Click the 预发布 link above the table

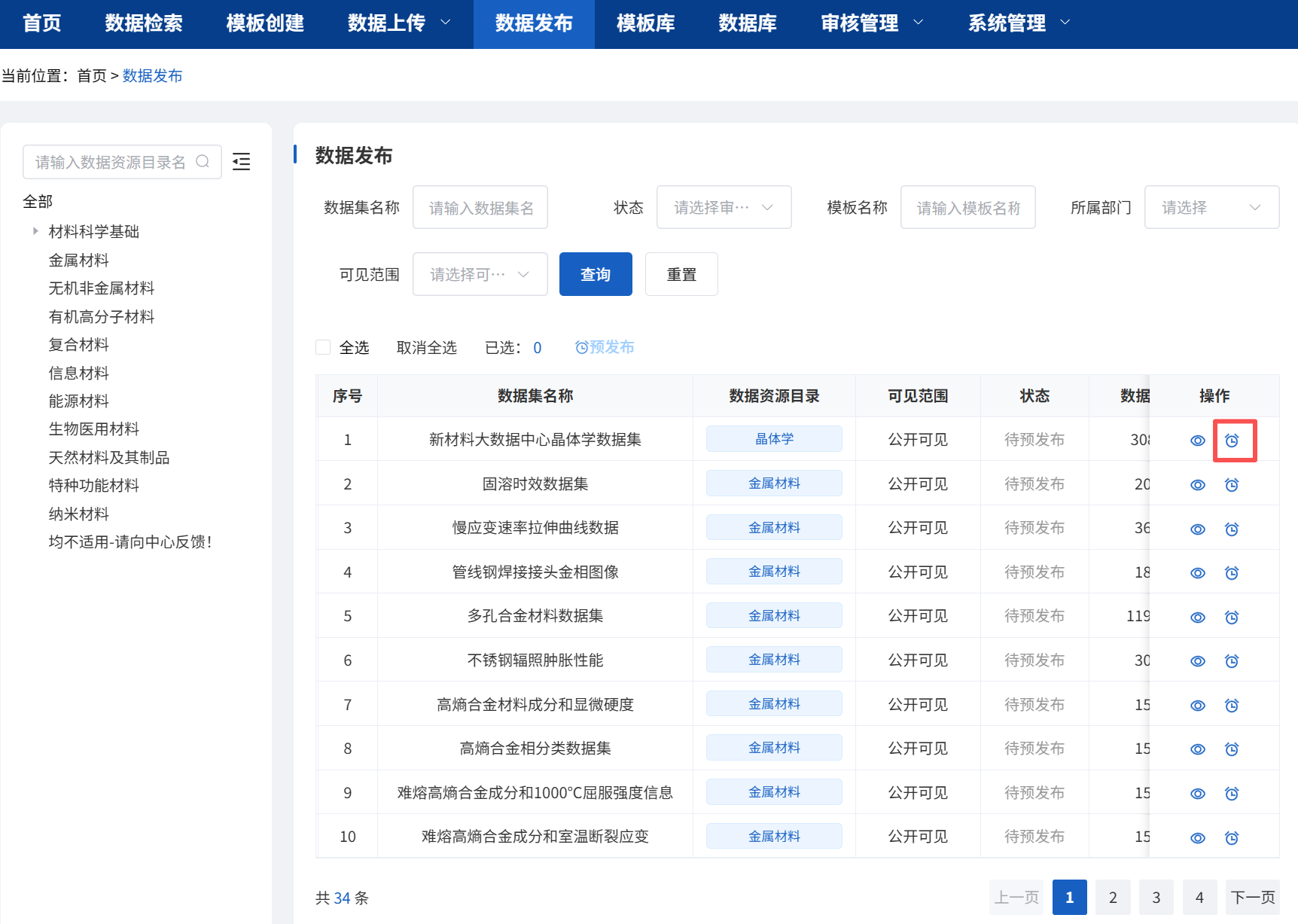[x=605, y=347]
